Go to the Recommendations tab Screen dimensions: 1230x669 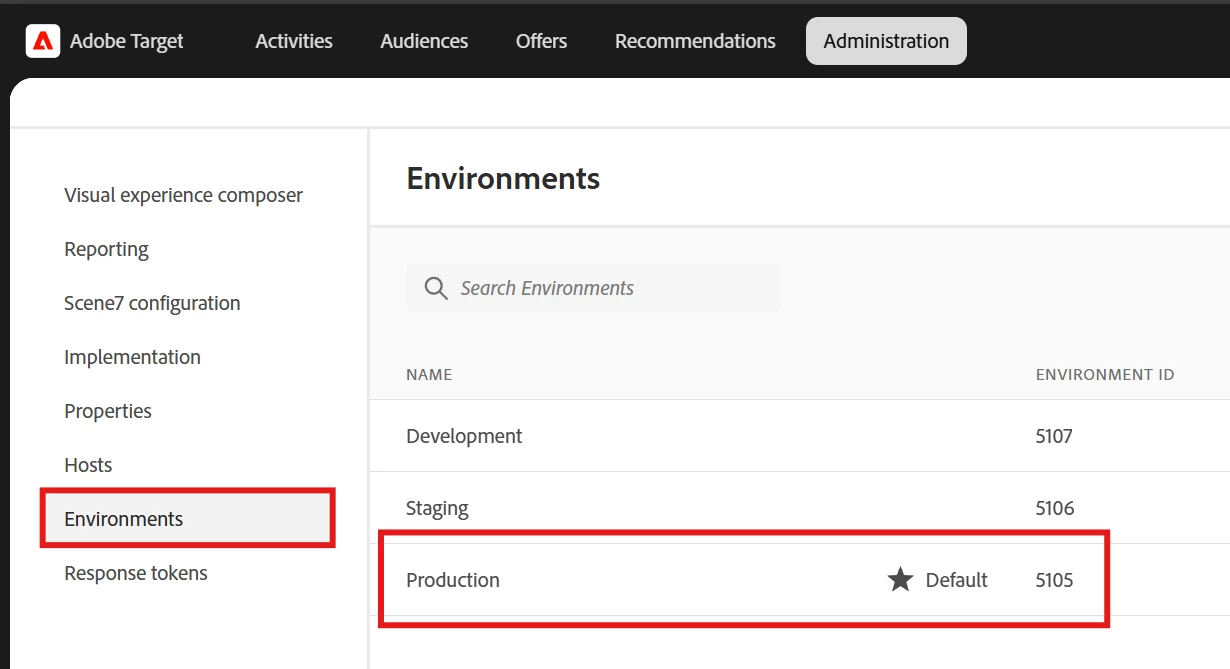tap(695, 41)
